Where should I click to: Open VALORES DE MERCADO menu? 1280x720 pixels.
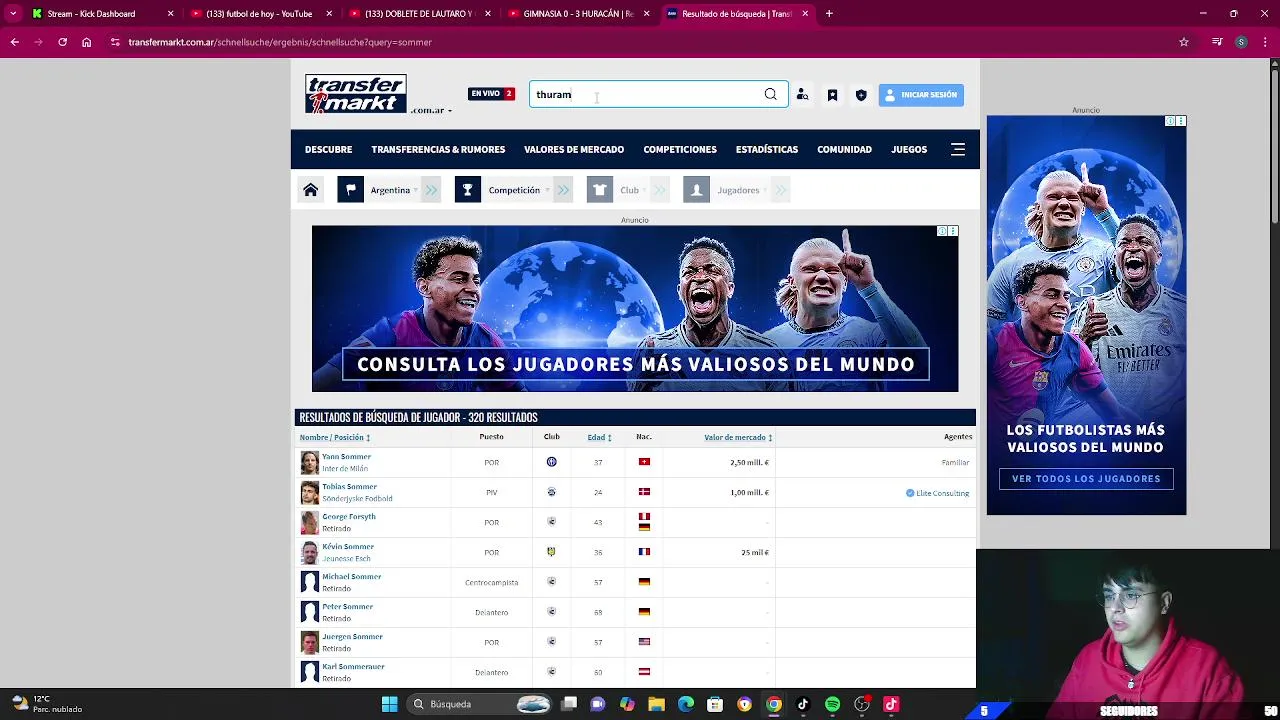(x=574, y=149)
